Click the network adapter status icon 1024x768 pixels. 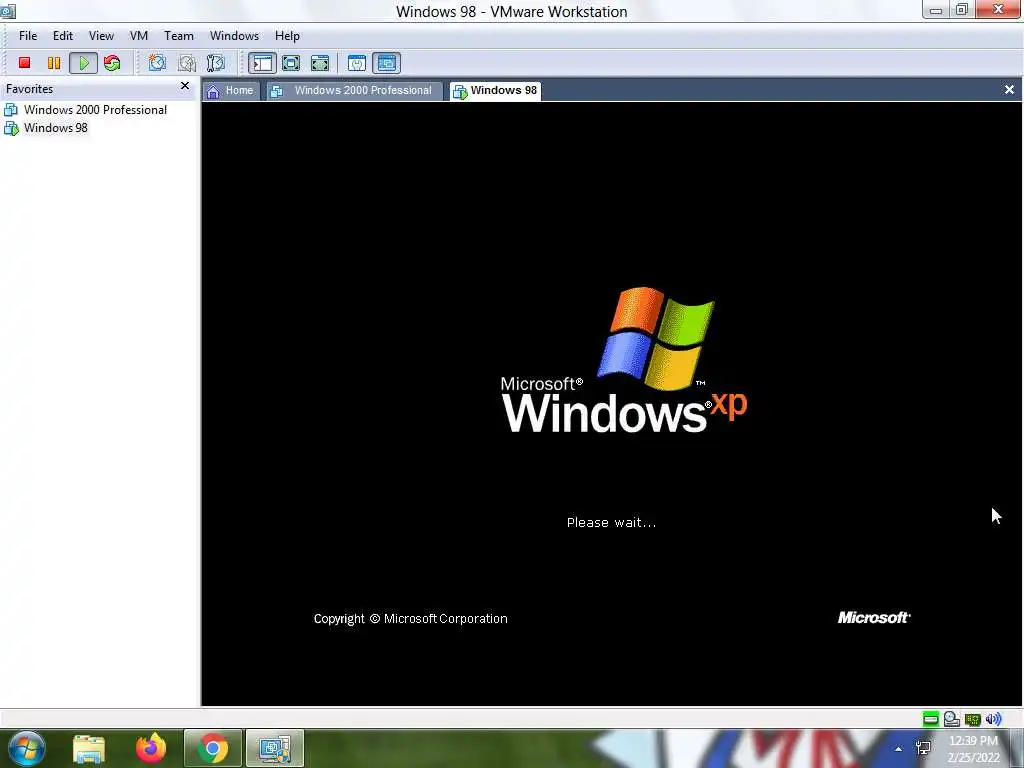[972, 719]
